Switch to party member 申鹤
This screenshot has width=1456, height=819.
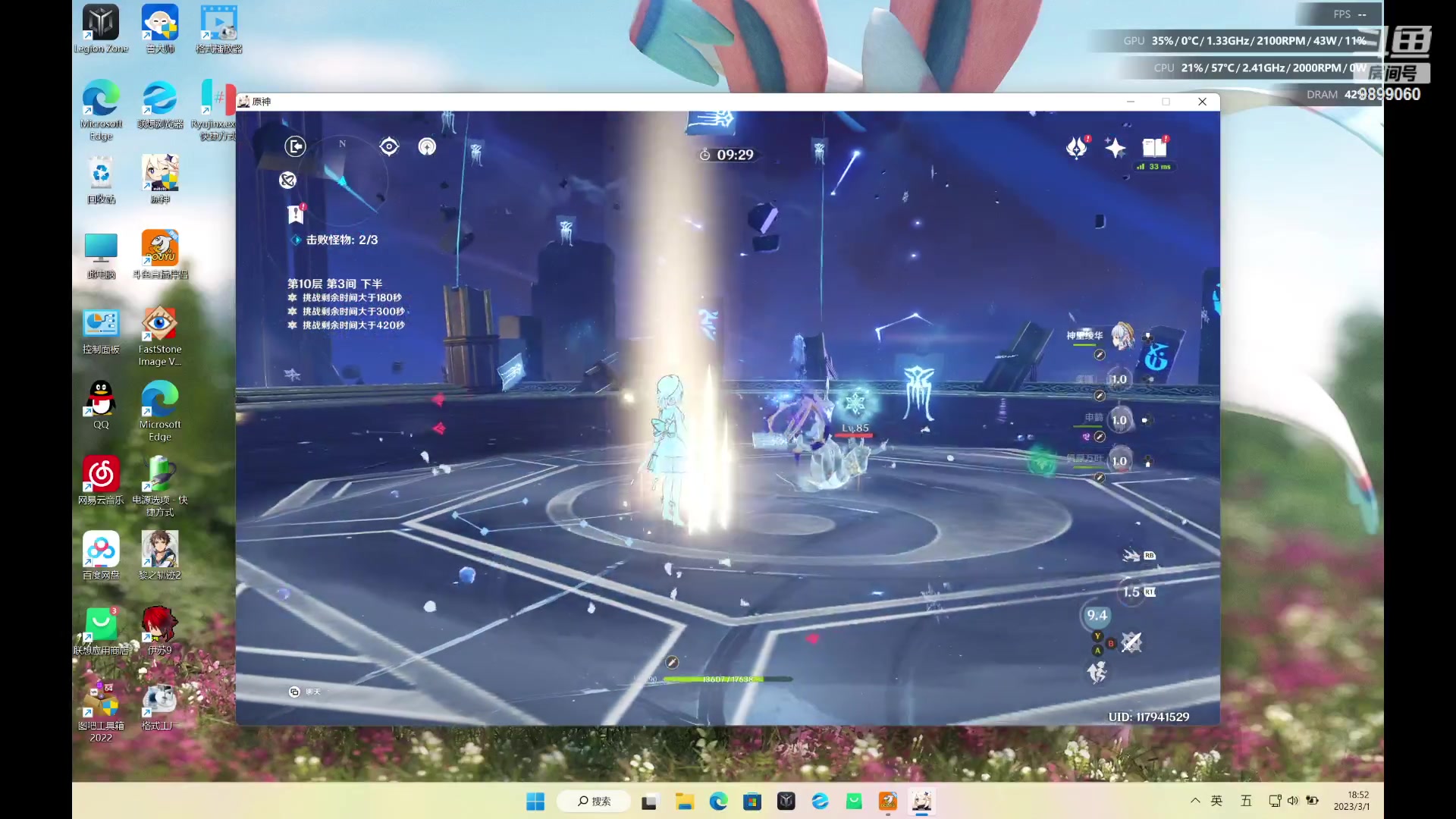coord(1120,419)
